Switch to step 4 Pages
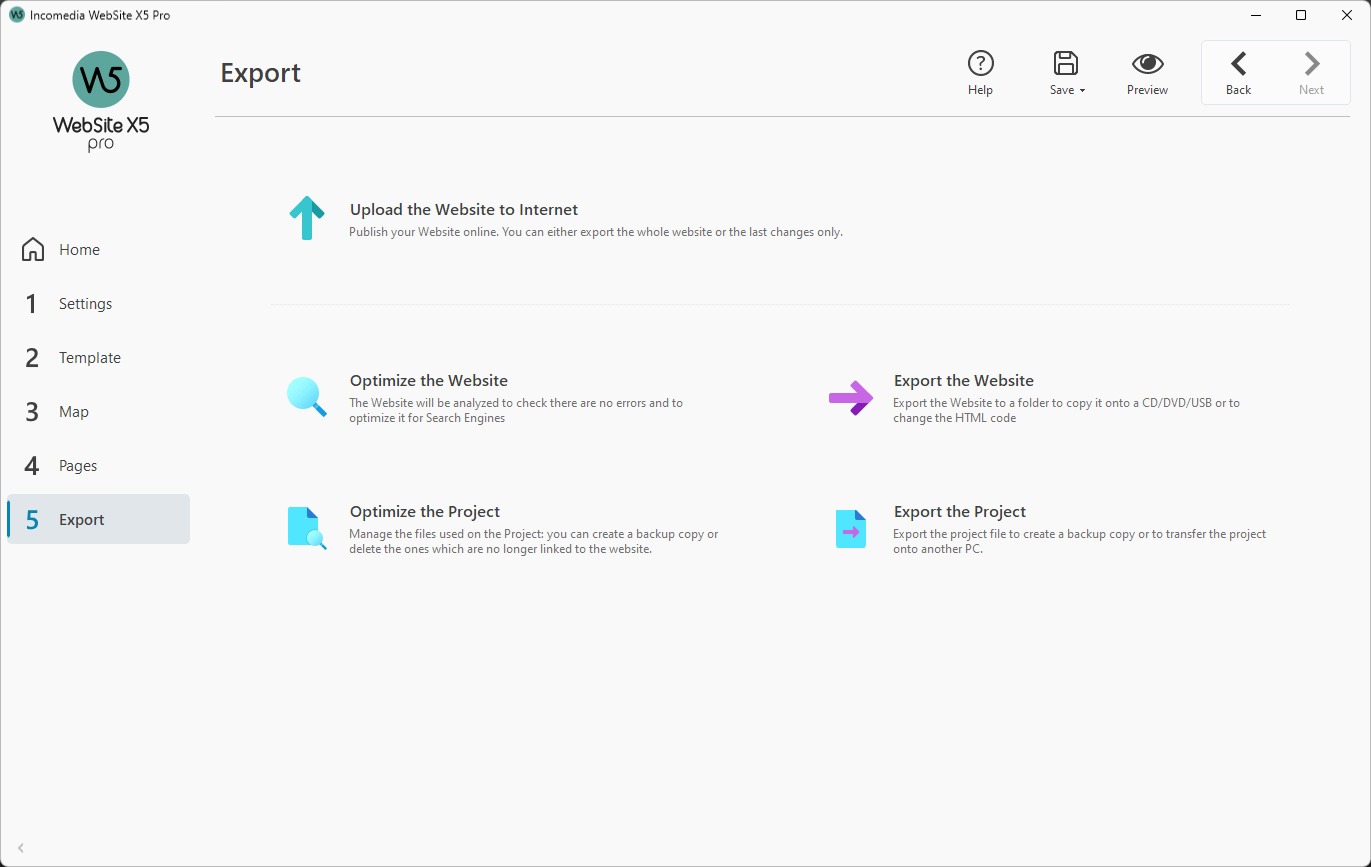The image size is (1371, 867). point(80,465)
